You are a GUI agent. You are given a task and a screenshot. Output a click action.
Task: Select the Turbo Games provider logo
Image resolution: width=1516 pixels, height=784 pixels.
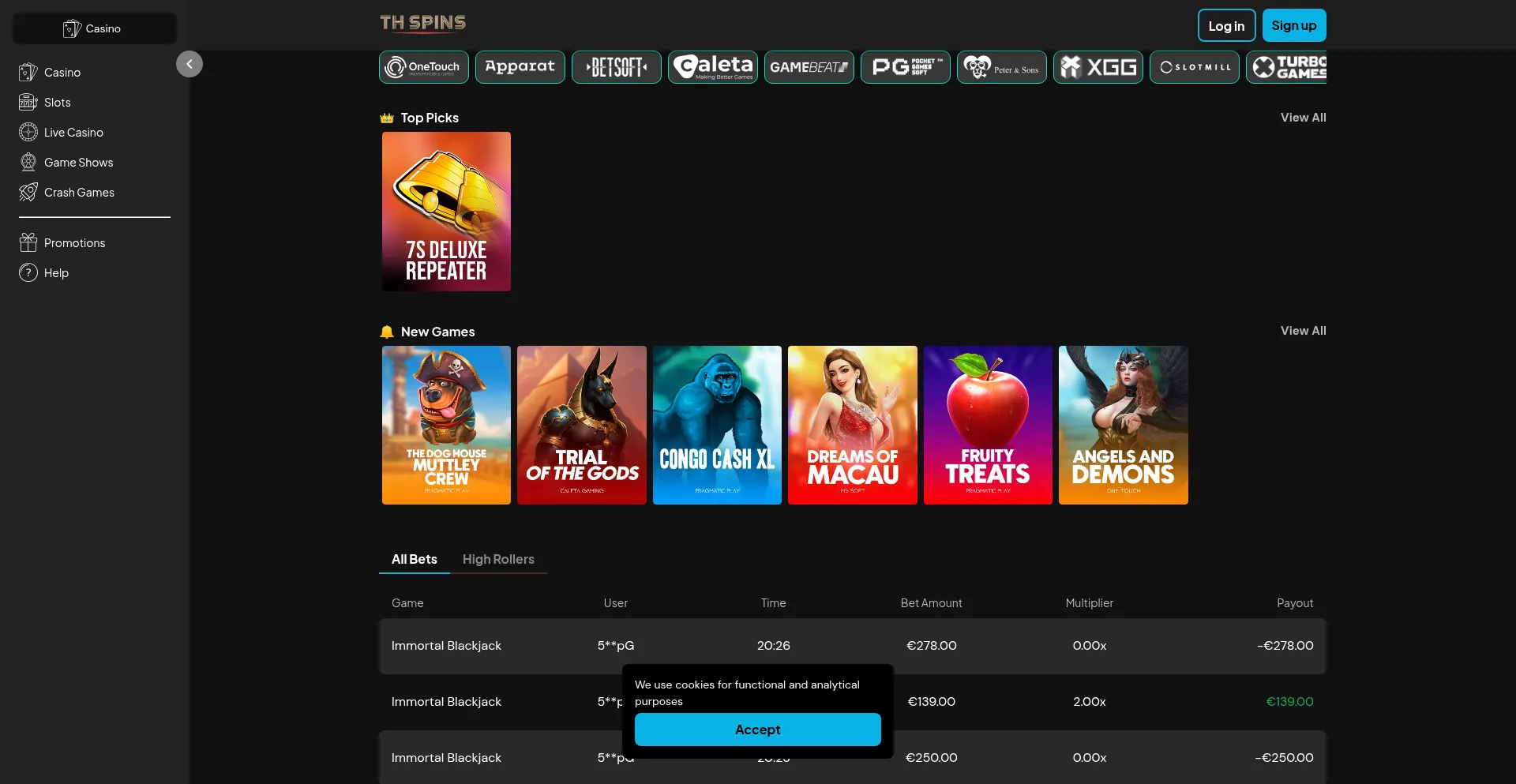click(x=1287, y=67)
